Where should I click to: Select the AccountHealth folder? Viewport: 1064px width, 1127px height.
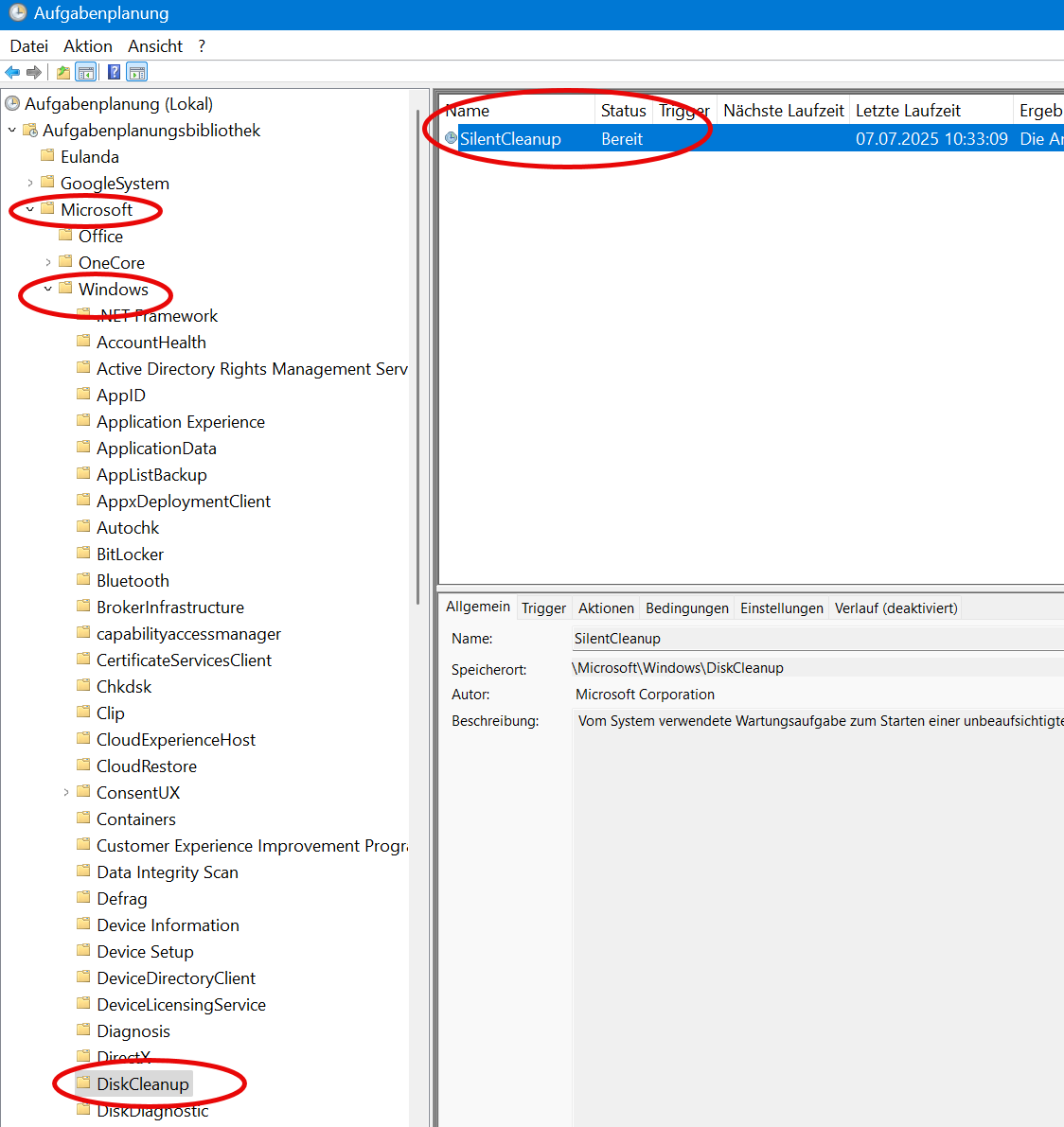click(x=151, y=343)
